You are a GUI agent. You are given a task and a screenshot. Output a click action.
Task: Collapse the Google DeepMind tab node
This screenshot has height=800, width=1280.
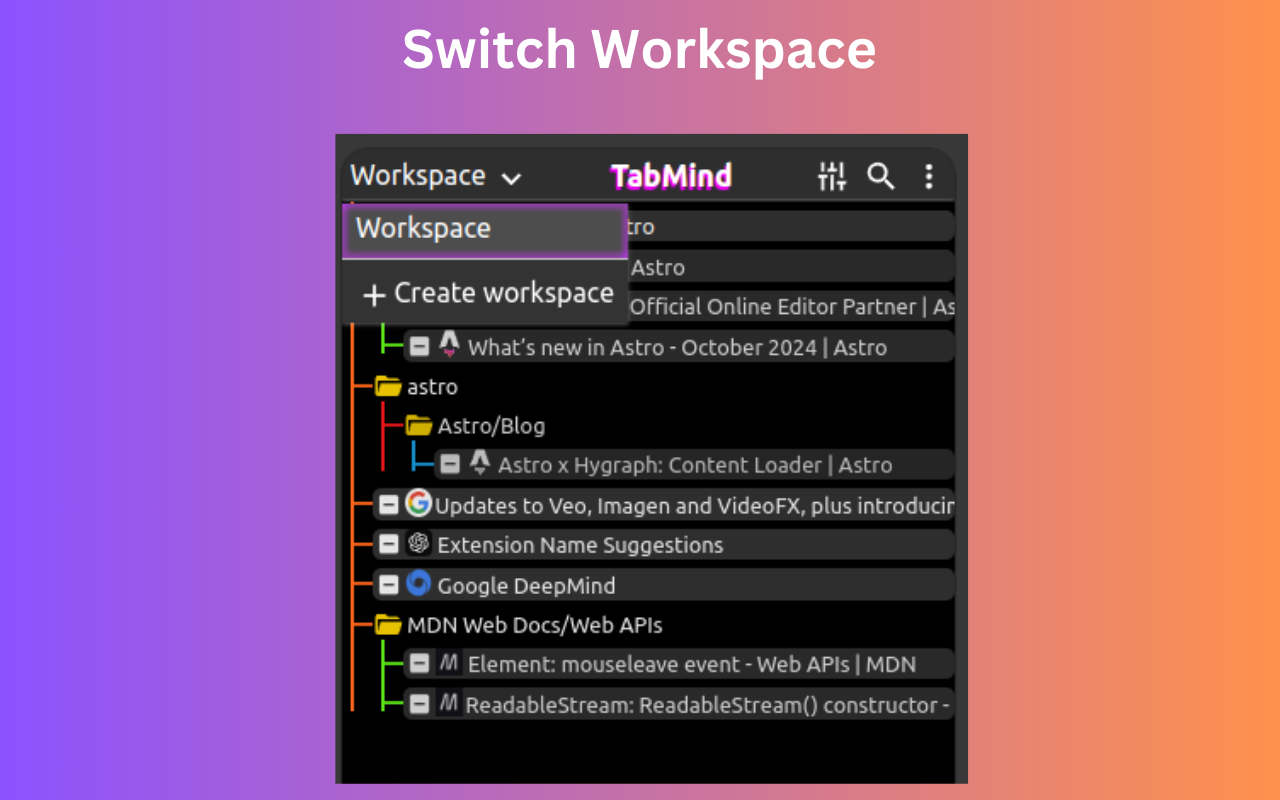(x=389, y=584)
